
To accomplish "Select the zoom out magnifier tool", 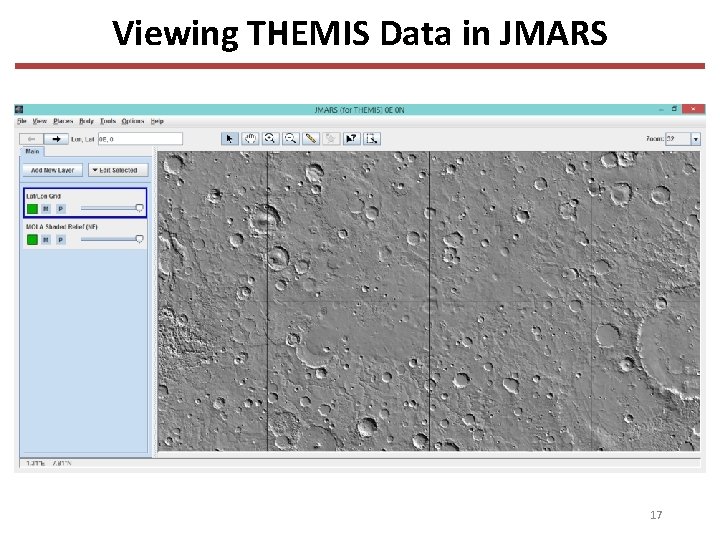I will 290,139.
